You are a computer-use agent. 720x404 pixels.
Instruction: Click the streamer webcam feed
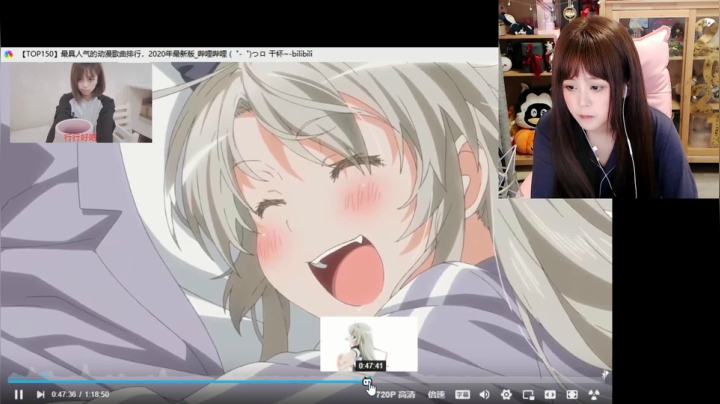click(609, 99)
